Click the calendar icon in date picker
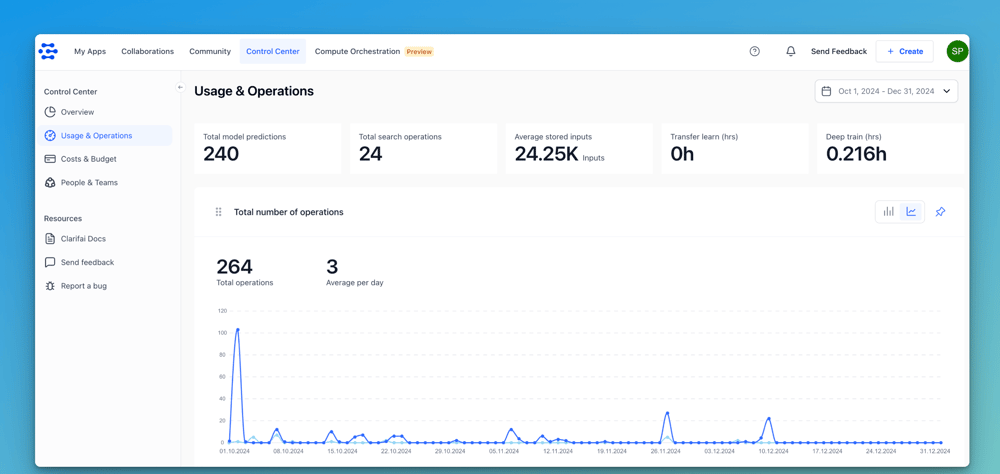Screen dimensions: 1000x474 pyautogui.click(x=827, y=91)
